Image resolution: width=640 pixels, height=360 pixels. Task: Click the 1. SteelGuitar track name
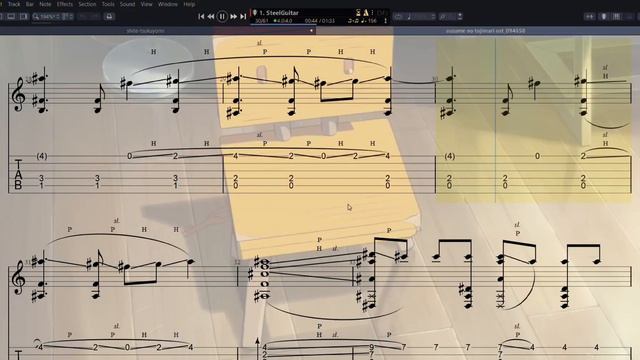click(x=279, y=13)
